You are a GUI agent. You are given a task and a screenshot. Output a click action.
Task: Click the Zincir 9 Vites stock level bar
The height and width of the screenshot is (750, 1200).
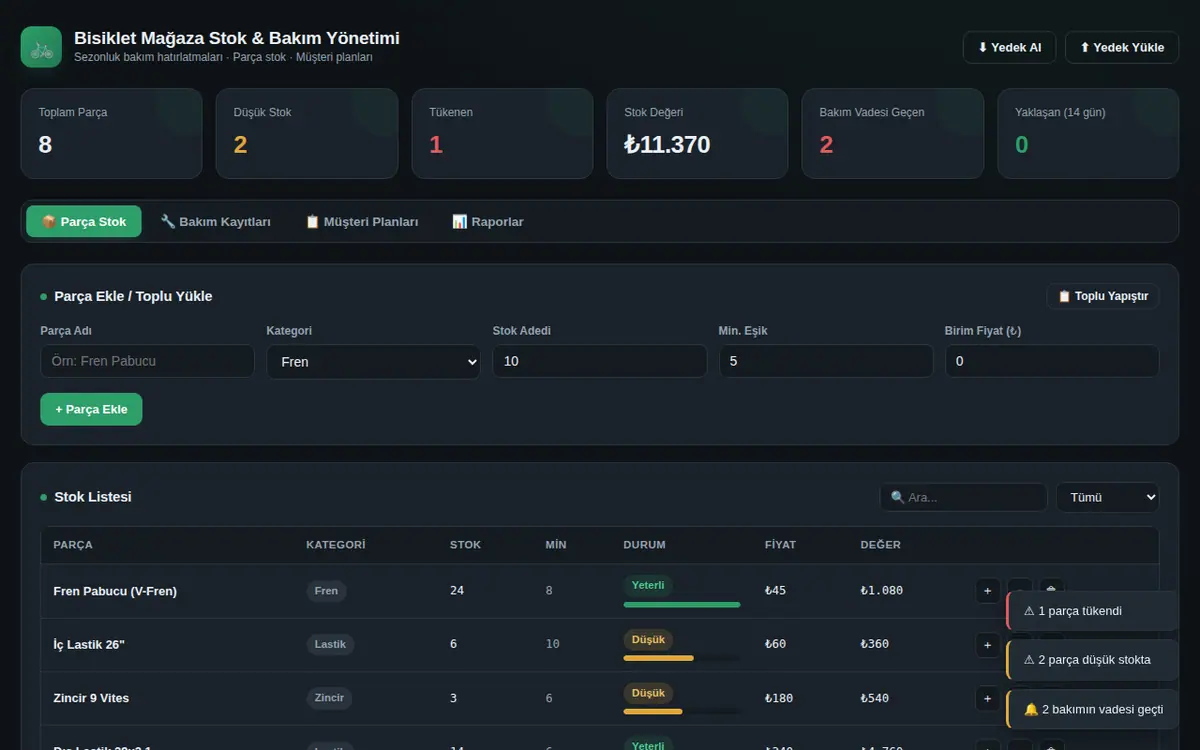pos(682,711)
